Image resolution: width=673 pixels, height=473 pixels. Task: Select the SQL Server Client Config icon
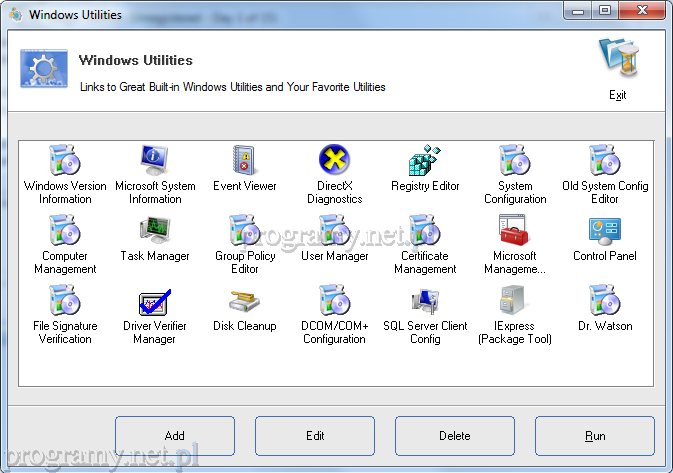point(425,301)
